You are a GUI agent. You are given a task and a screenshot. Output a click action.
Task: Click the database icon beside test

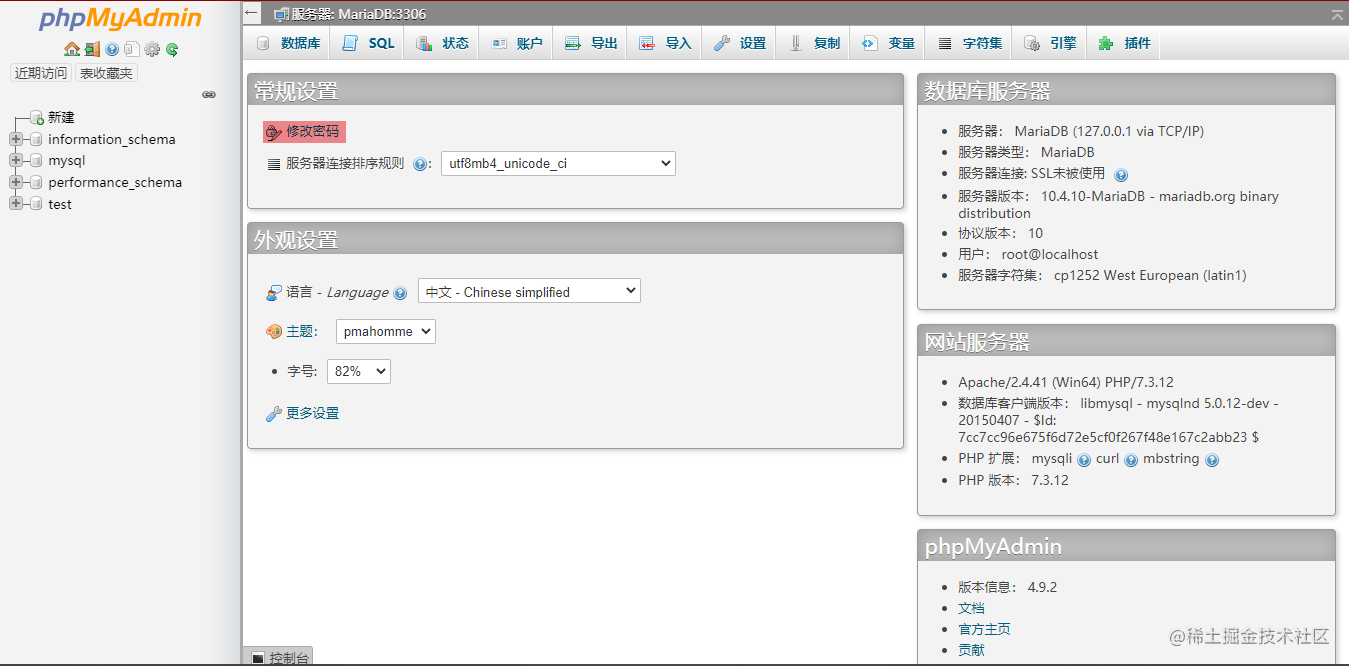point(37,204)
